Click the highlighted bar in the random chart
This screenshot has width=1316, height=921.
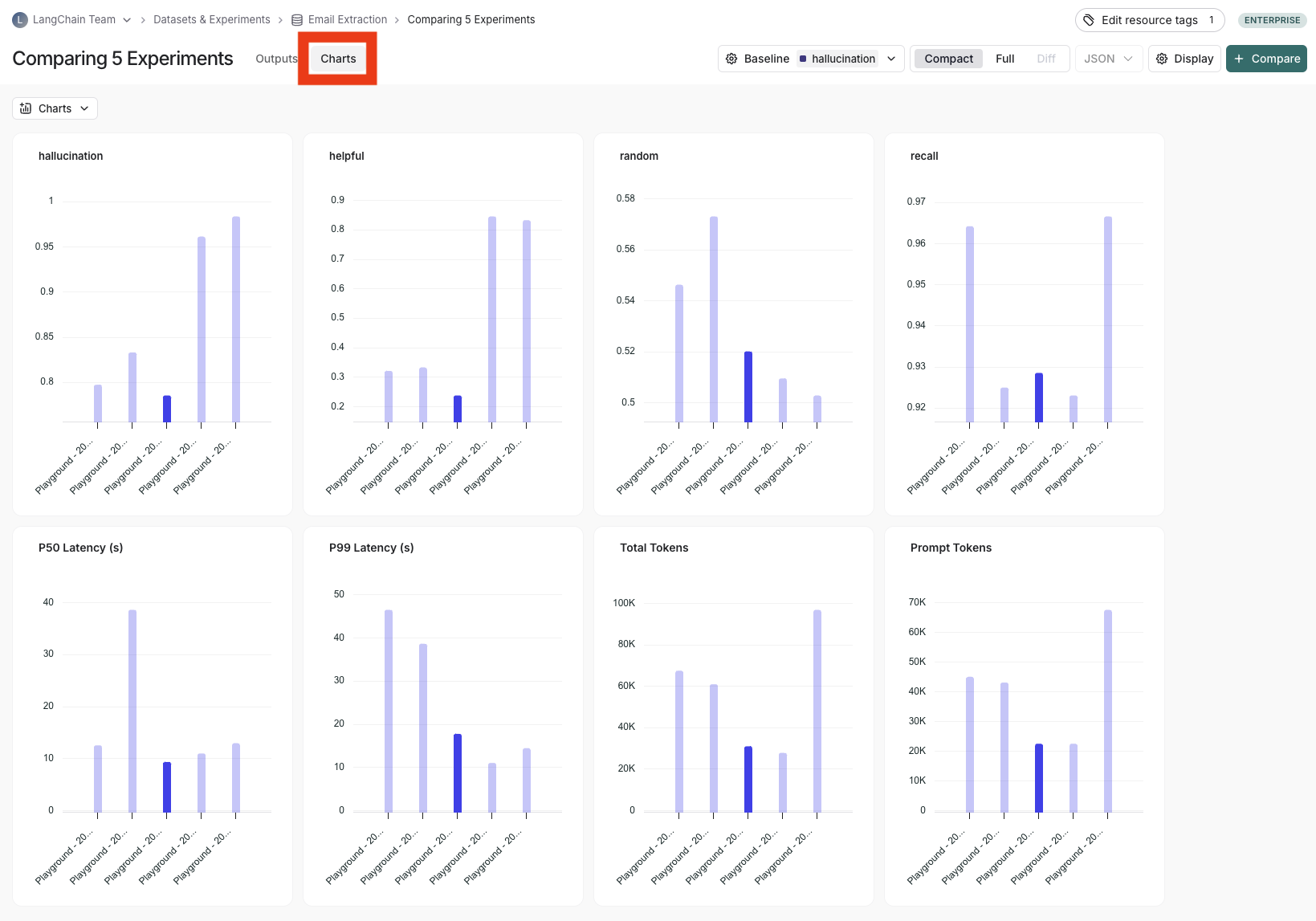(748, 385)
